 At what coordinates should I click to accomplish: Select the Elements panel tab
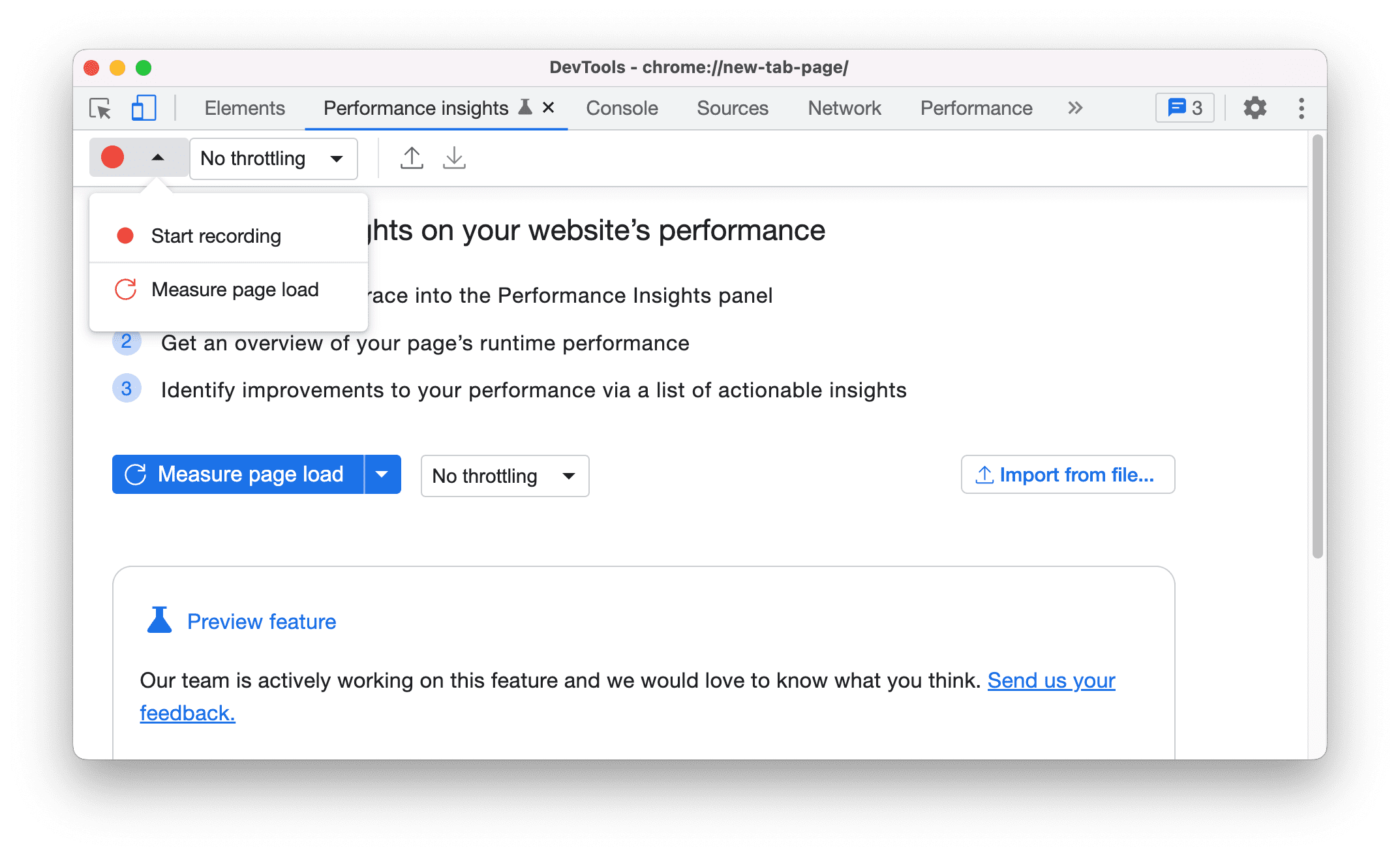244,107
